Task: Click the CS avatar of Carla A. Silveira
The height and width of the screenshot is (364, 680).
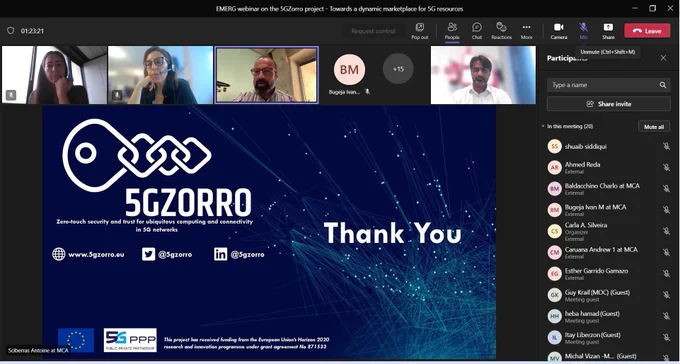Action: coord(554,231)
